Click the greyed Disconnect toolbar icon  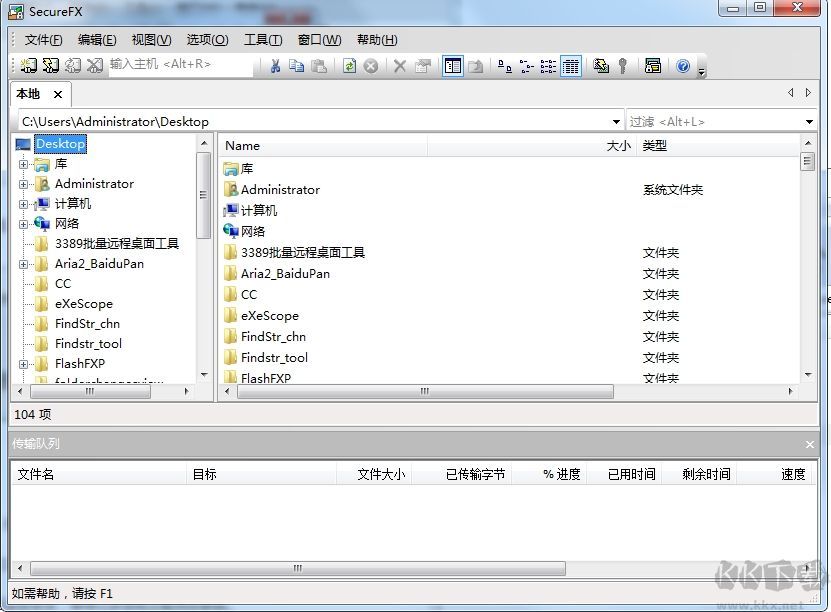coord(95,66)
